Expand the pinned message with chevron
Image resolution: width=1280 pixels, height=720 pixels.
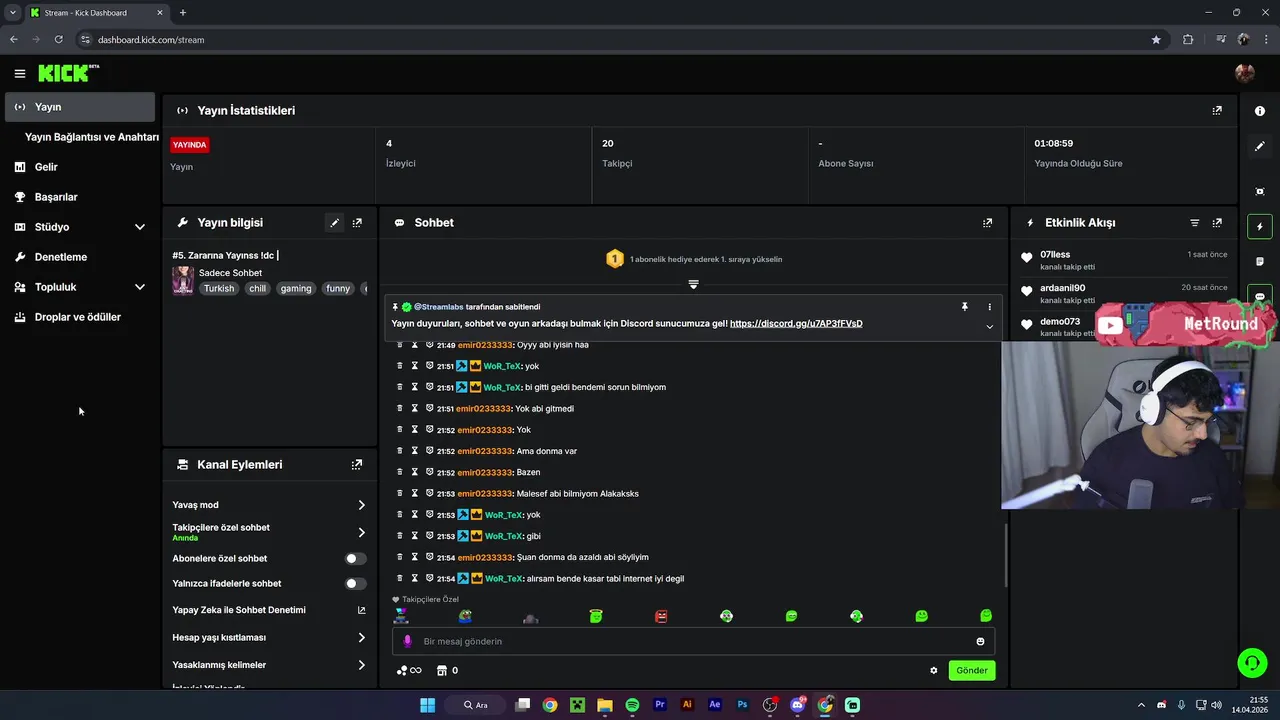pos(990,327)
